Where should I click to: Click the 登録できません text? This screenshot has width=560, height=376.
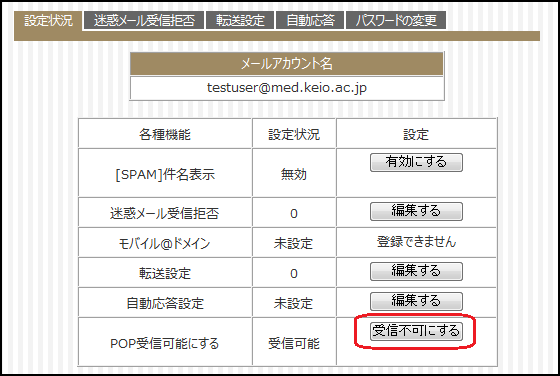[x=416, y=242]
